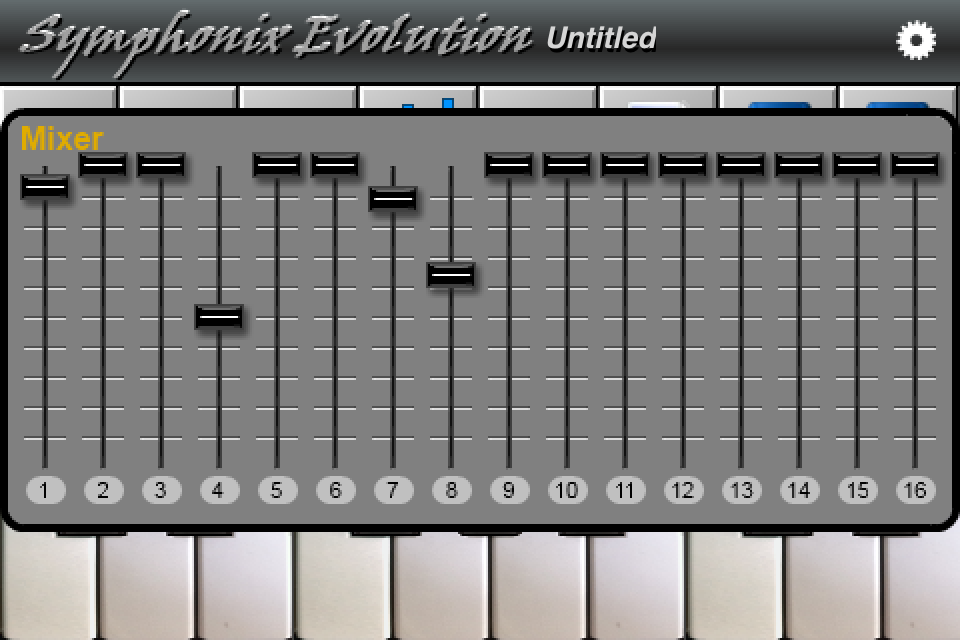
Task: Select mixer channel number 12 label
Action: tap(683, 490)
